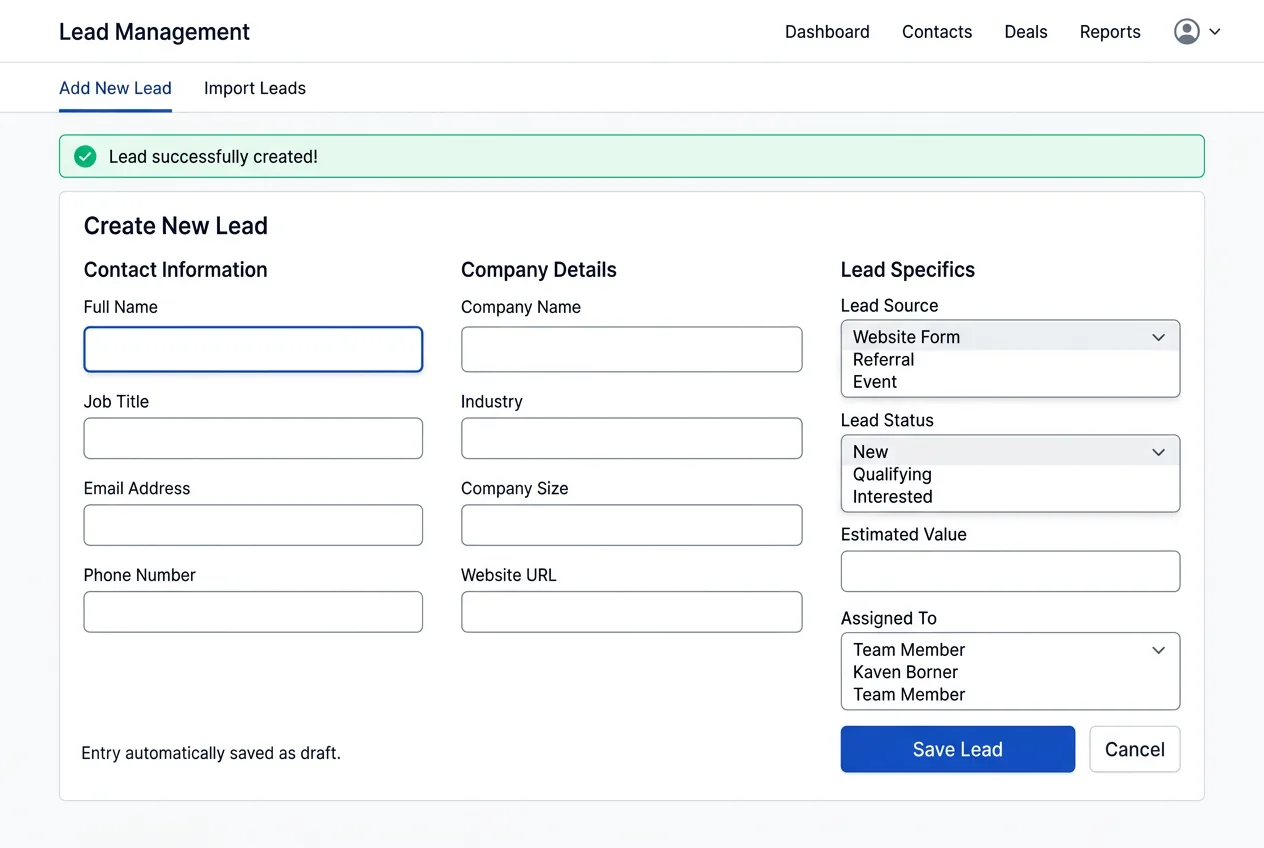Open the Contacts navigation item
1264x848 pixels.
[936, 31]
